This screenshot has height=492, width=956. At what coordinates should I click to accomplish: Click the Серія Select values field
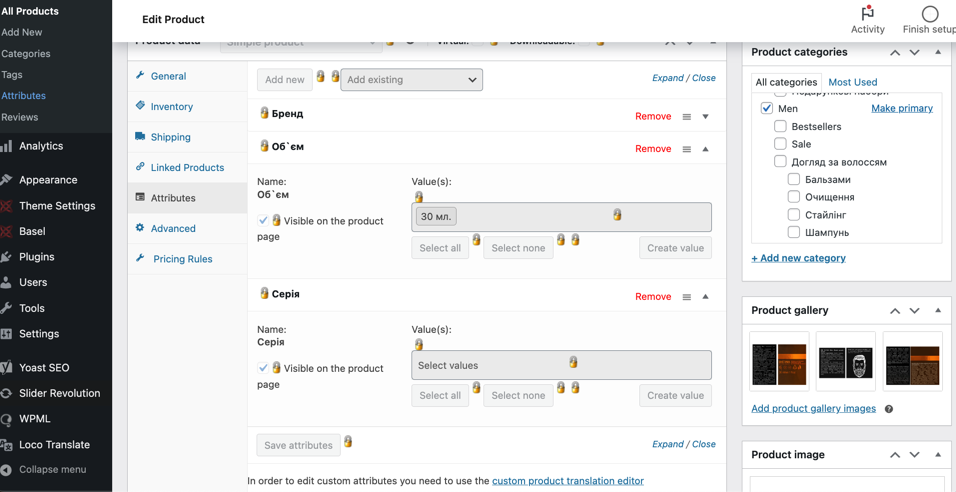coord(562,366)
